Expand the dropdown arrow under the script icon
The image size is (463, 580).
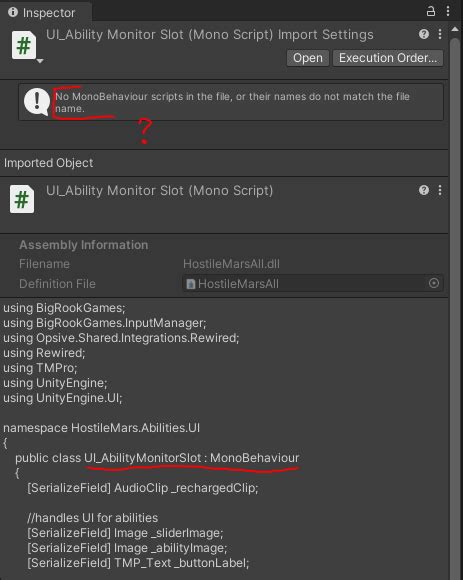40,61
